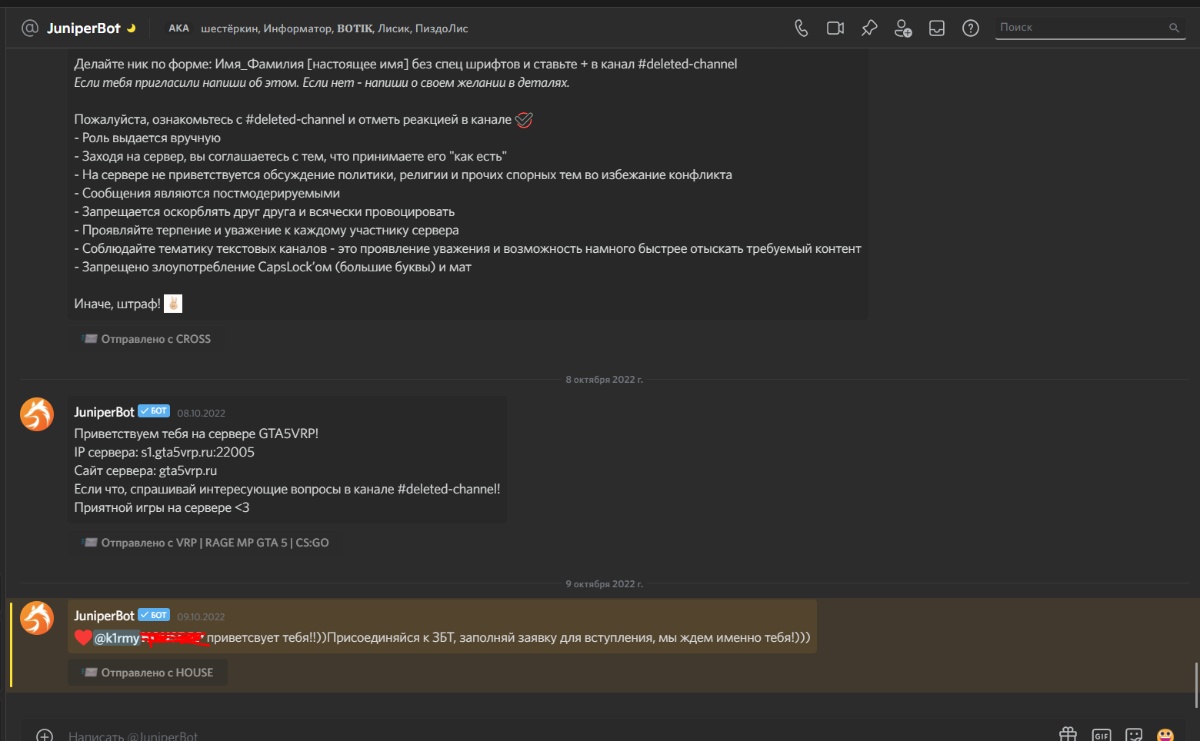Open the GIF picker
1200x741 pixels.
1101,735
